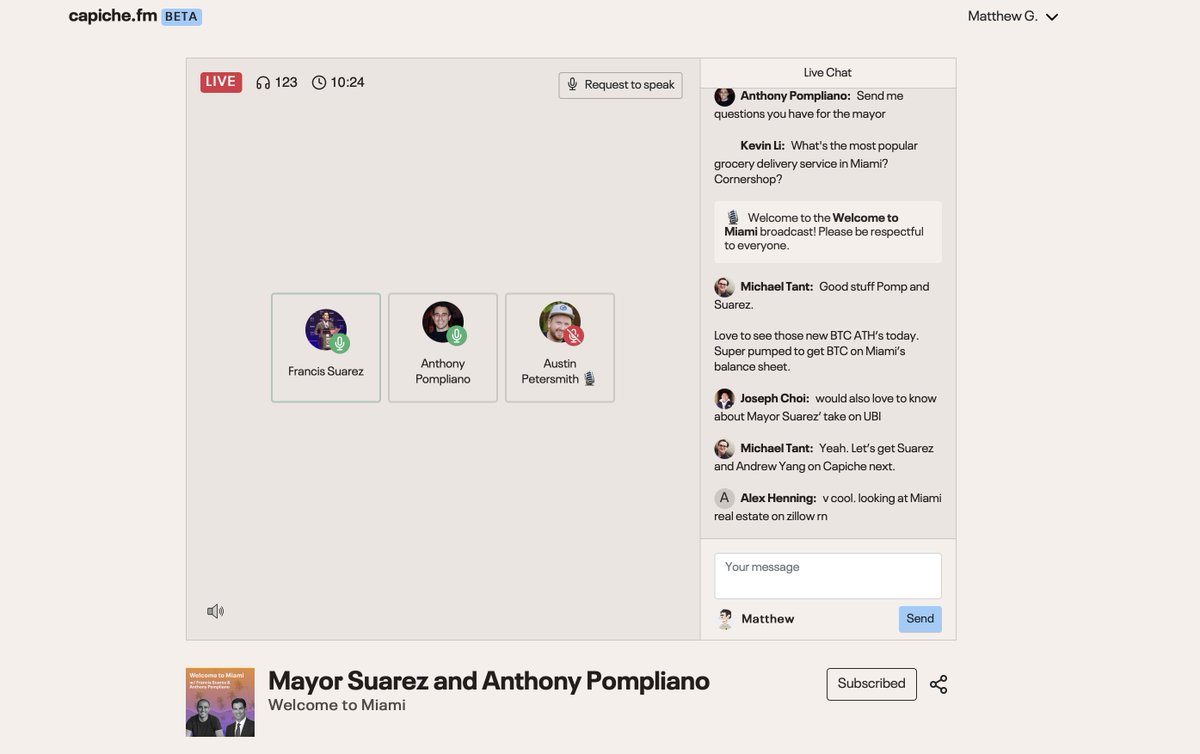Click the Send button
The image size is (1200, 754).
click(920, 619)
